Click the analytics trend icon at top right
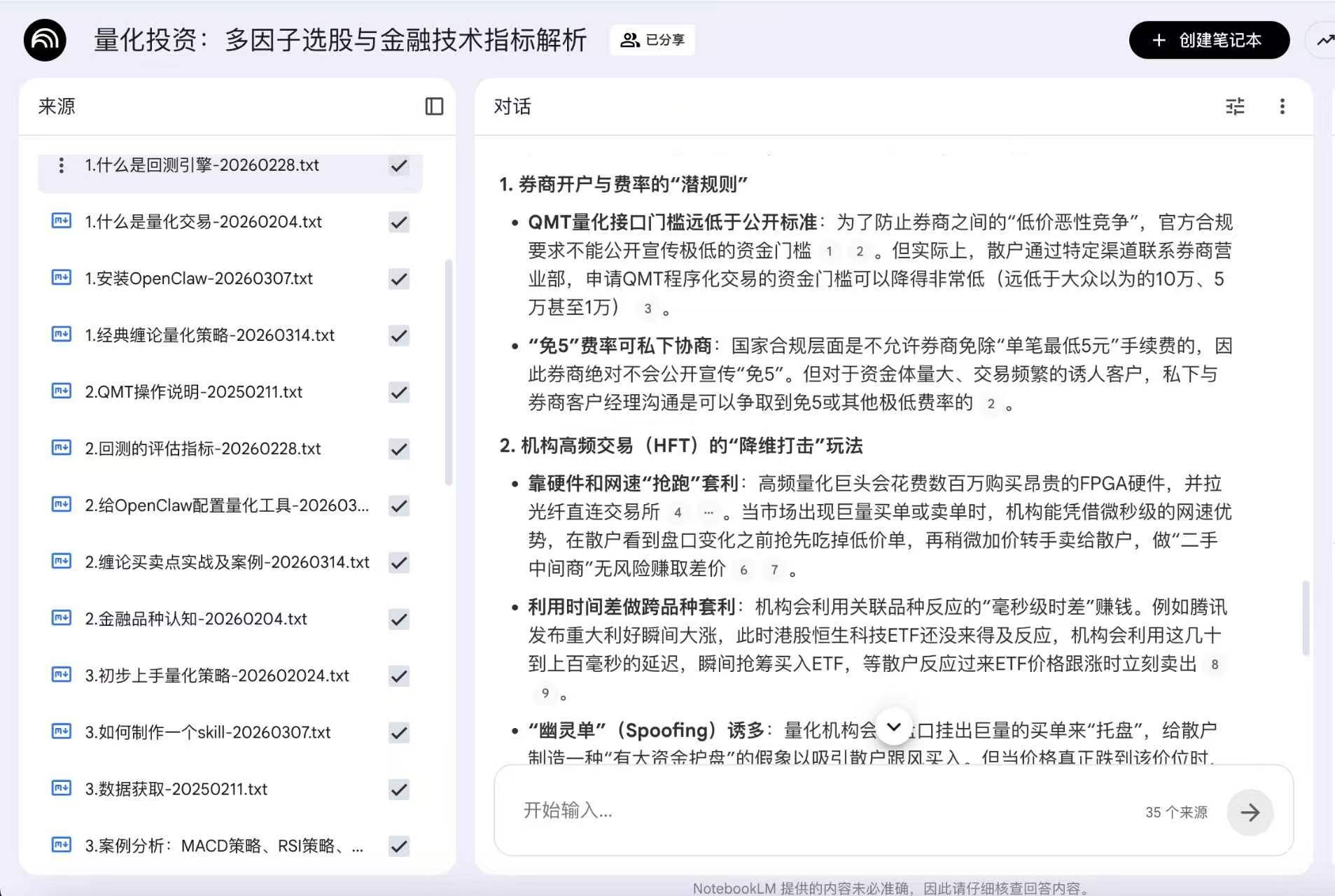The height and width of the screenshot is (896, 1335). point(1324,41)
